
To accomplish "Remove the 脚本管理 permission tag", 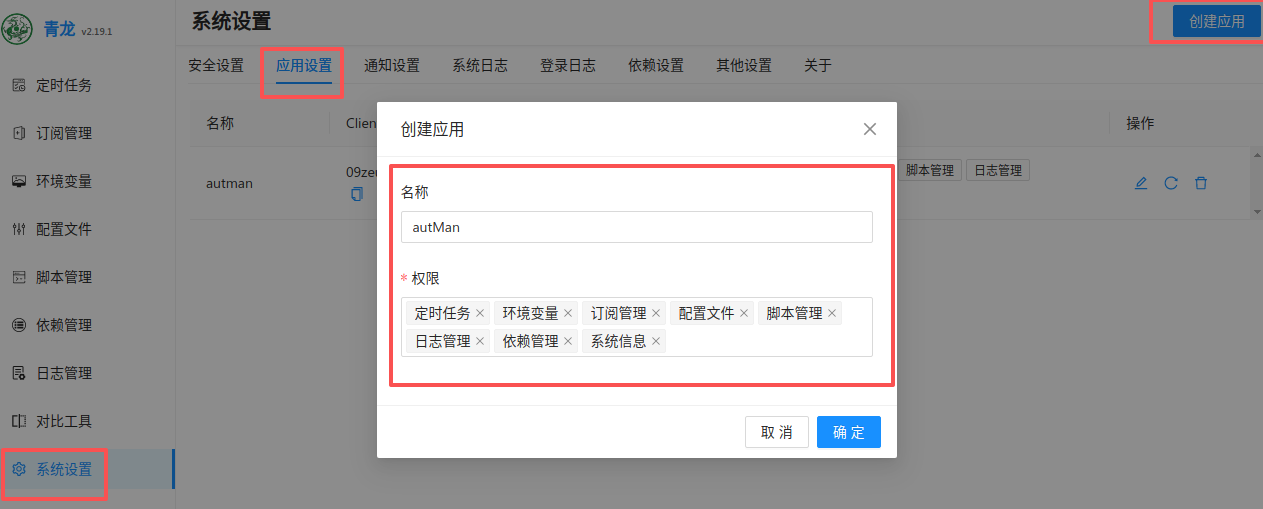I will tap(832, 314).
